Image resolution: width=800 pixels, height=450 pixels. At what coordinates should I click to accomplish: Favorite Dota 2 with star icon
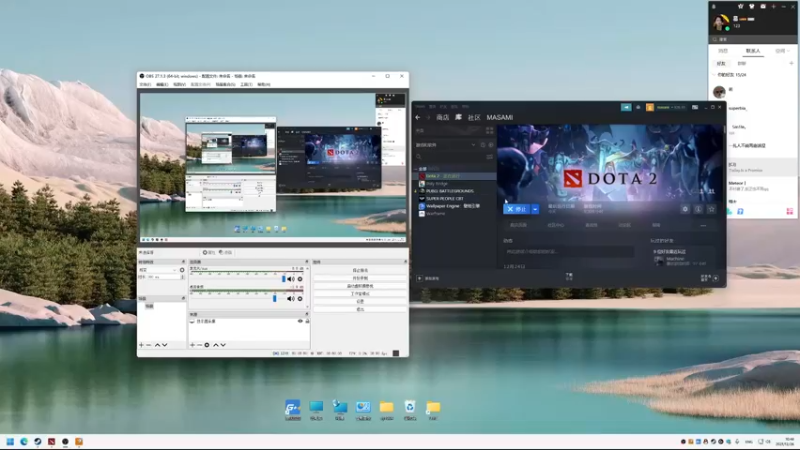click(712, 209)
